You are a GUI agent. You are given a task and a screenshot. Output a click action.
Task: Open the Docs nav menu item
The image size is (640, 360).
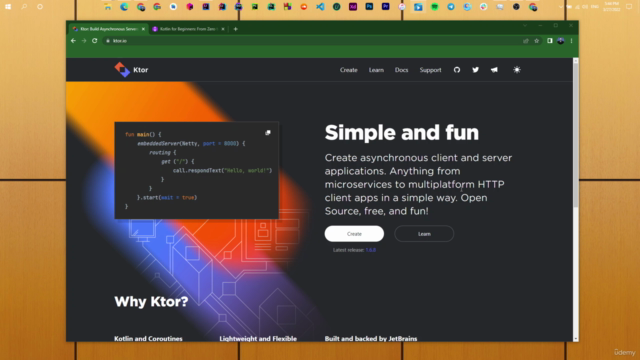(401, 70)
